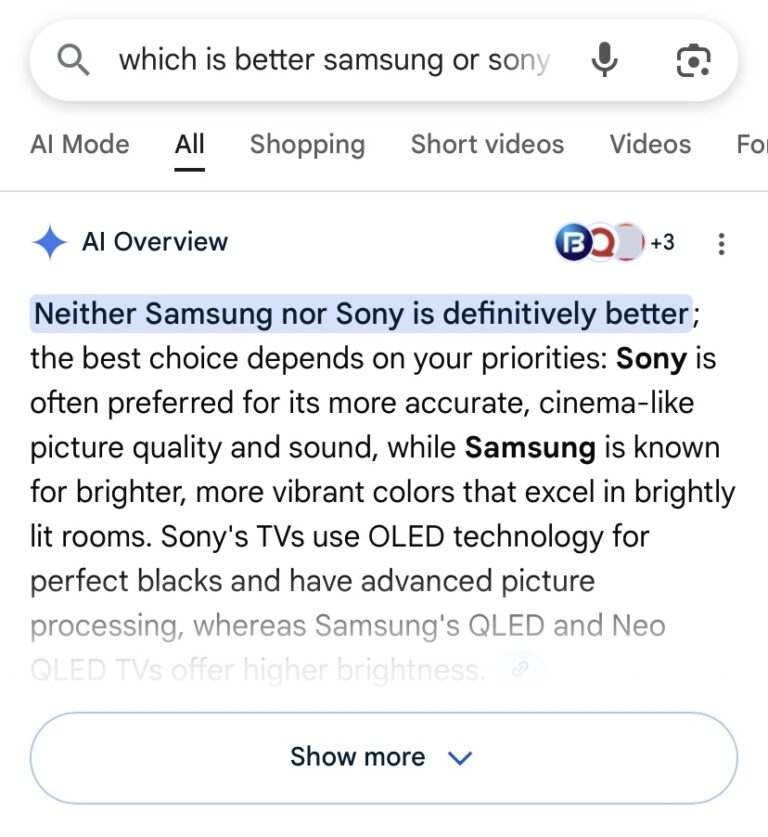Open the blue B source favicon
This screenshot has width=768, height=837.
click(x=573, y=242)
